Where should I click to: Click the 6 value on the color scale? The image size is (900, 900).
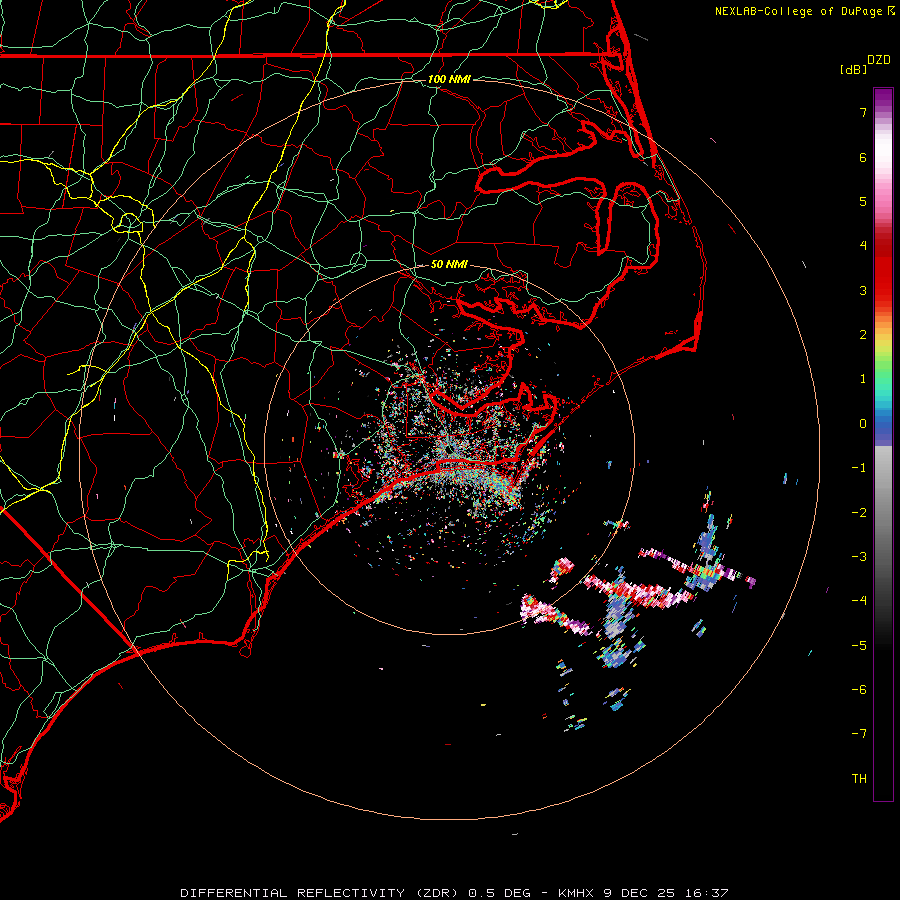[863, 157]
